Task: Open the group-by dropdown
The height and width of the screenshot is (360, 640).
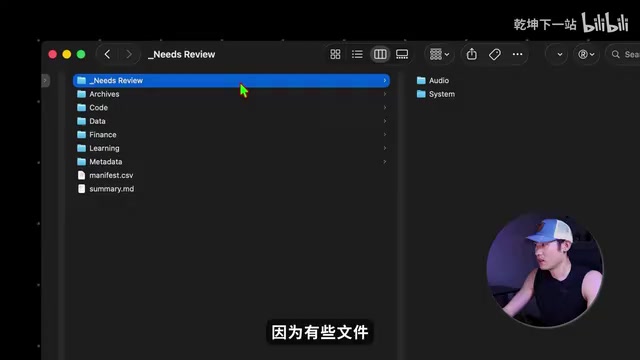Action: (x=439, y=54)
